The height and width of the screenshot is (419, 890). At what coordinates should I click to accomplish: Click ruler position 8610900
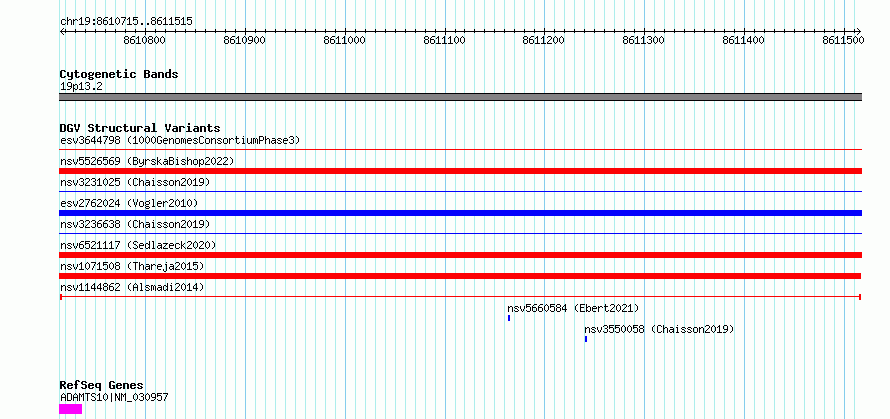coord(245,40)
